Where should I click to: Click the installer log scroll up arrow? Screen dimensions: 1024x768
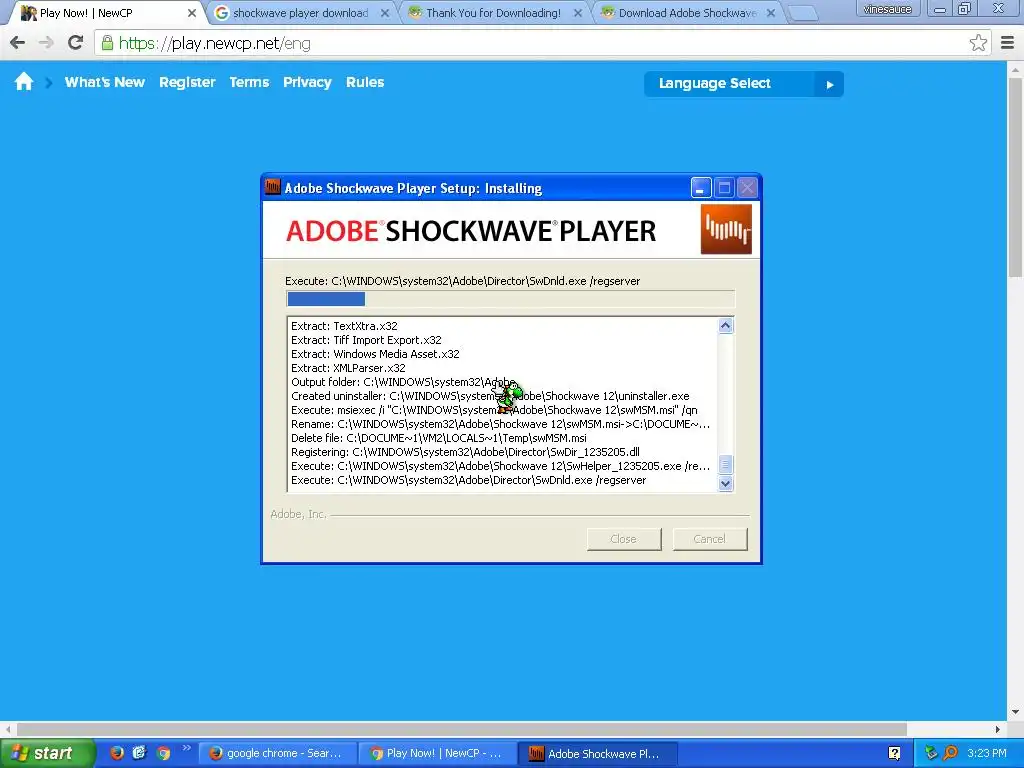pos(726,325)
